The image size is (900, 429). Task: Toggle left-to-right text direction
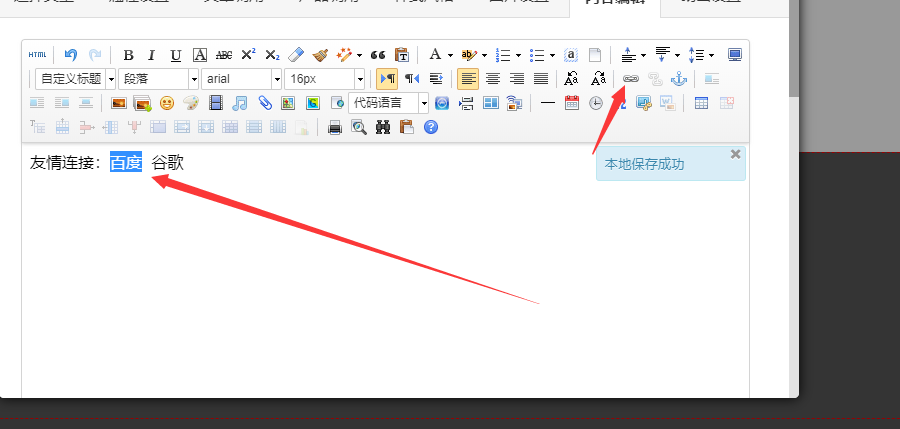pos(387,79)
